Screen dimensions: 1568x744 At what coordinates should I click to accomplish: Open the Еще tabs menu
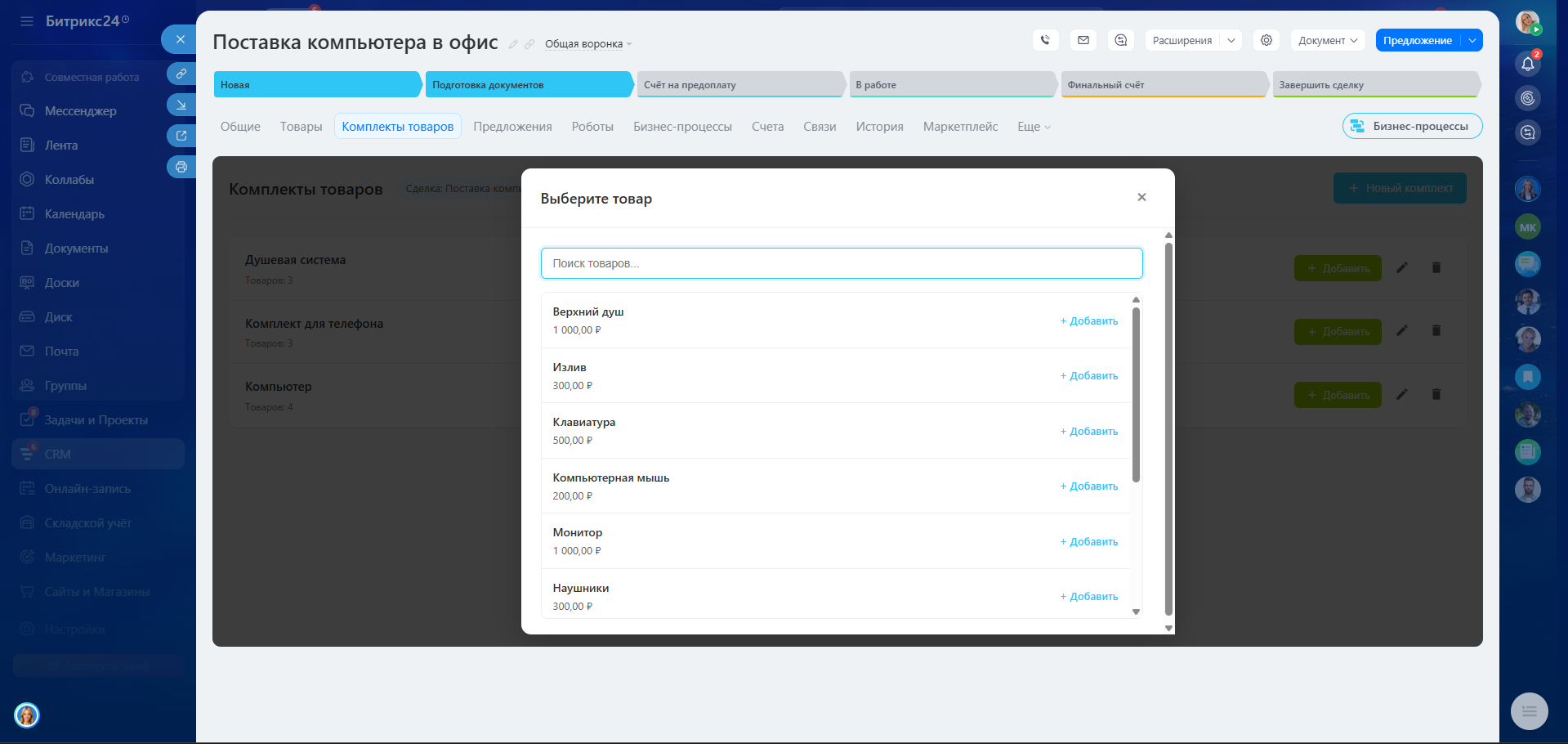click(x=1034, y=127)
